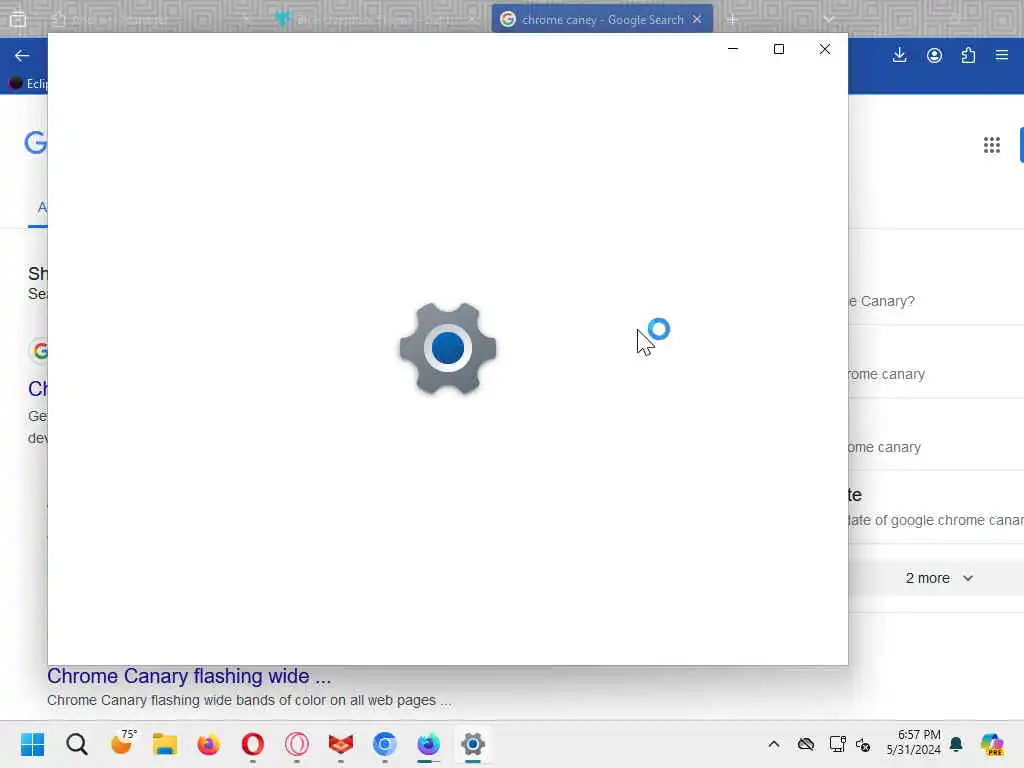
Task: Open File Explorer from the taskbar
Action: point(165,744)
